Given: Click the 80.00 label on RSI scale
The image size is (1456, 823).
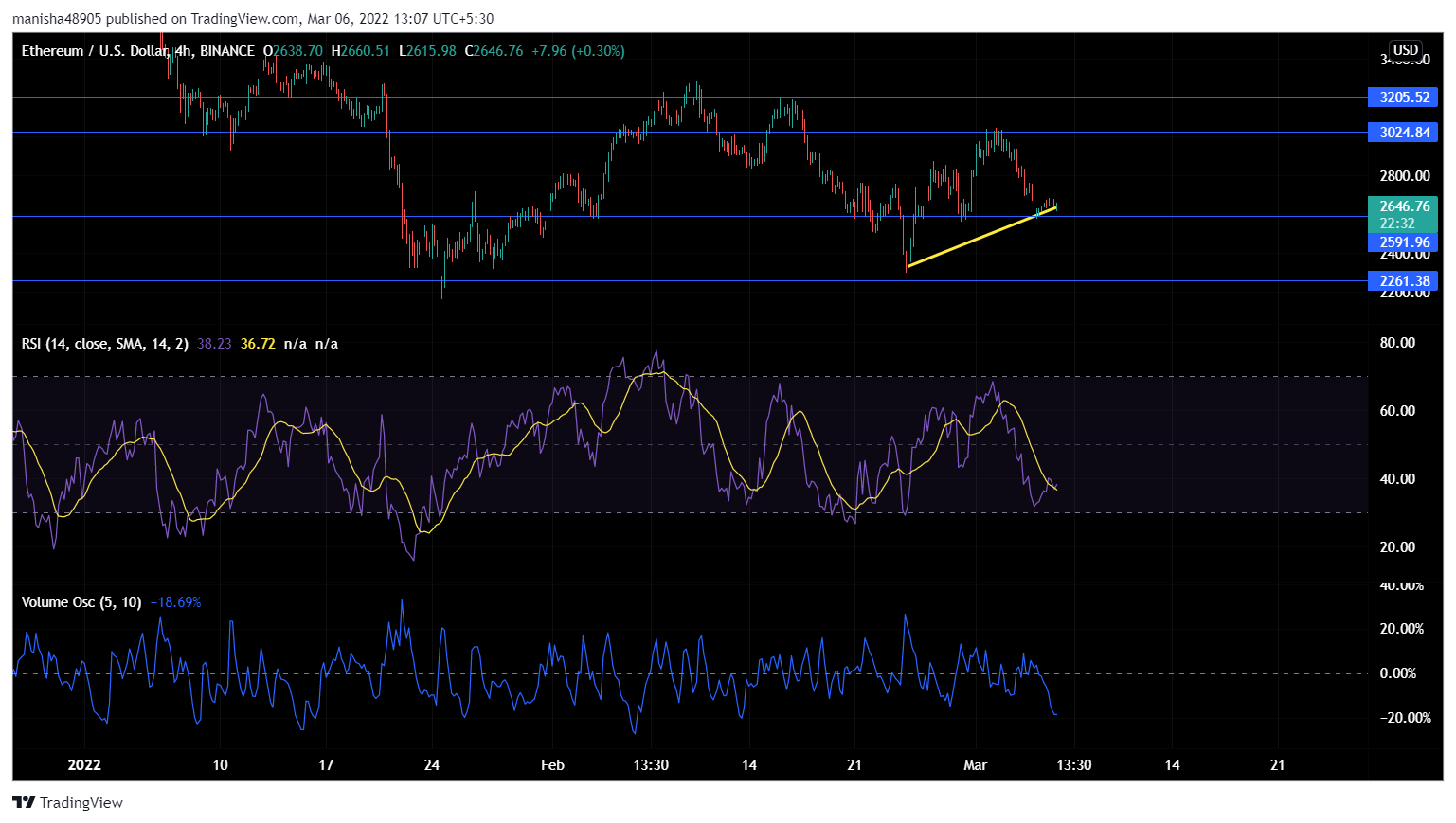Looking at the screenshot, I should pyautogui.click(x=1397, y=343).
